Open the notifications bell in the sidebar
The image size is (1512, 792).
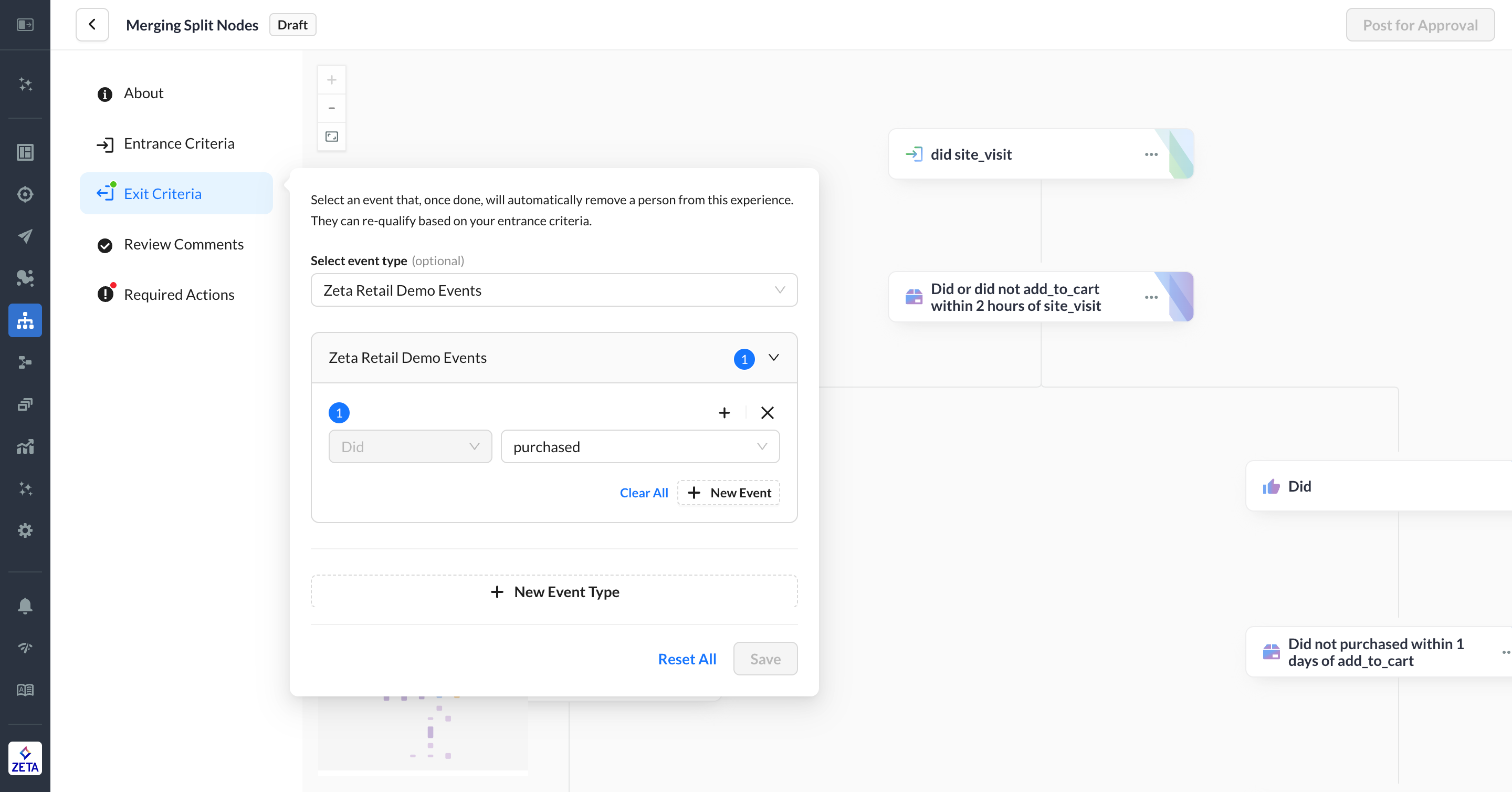coord(25,606)
